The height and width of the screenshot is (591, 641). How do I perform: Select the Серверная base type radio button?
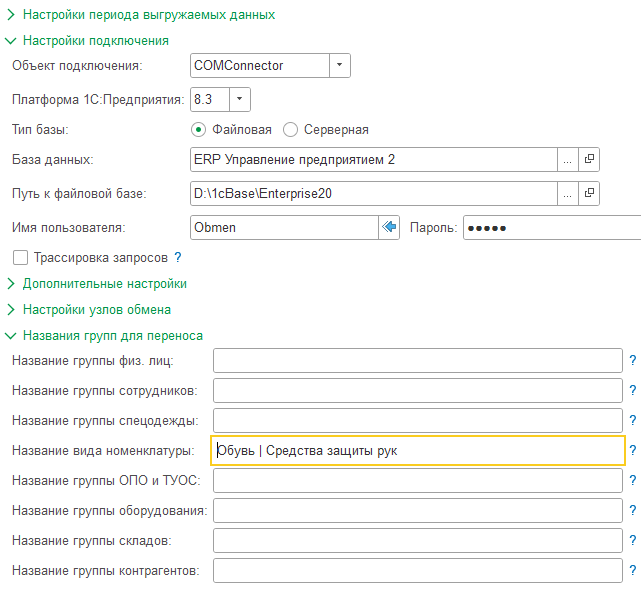coord(291,129)
